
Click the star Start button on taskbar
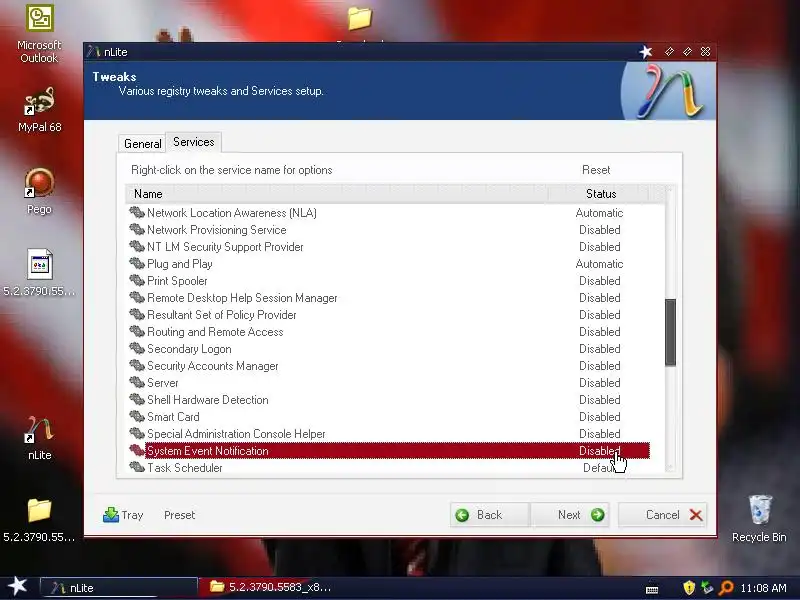(x=17, y=586)
